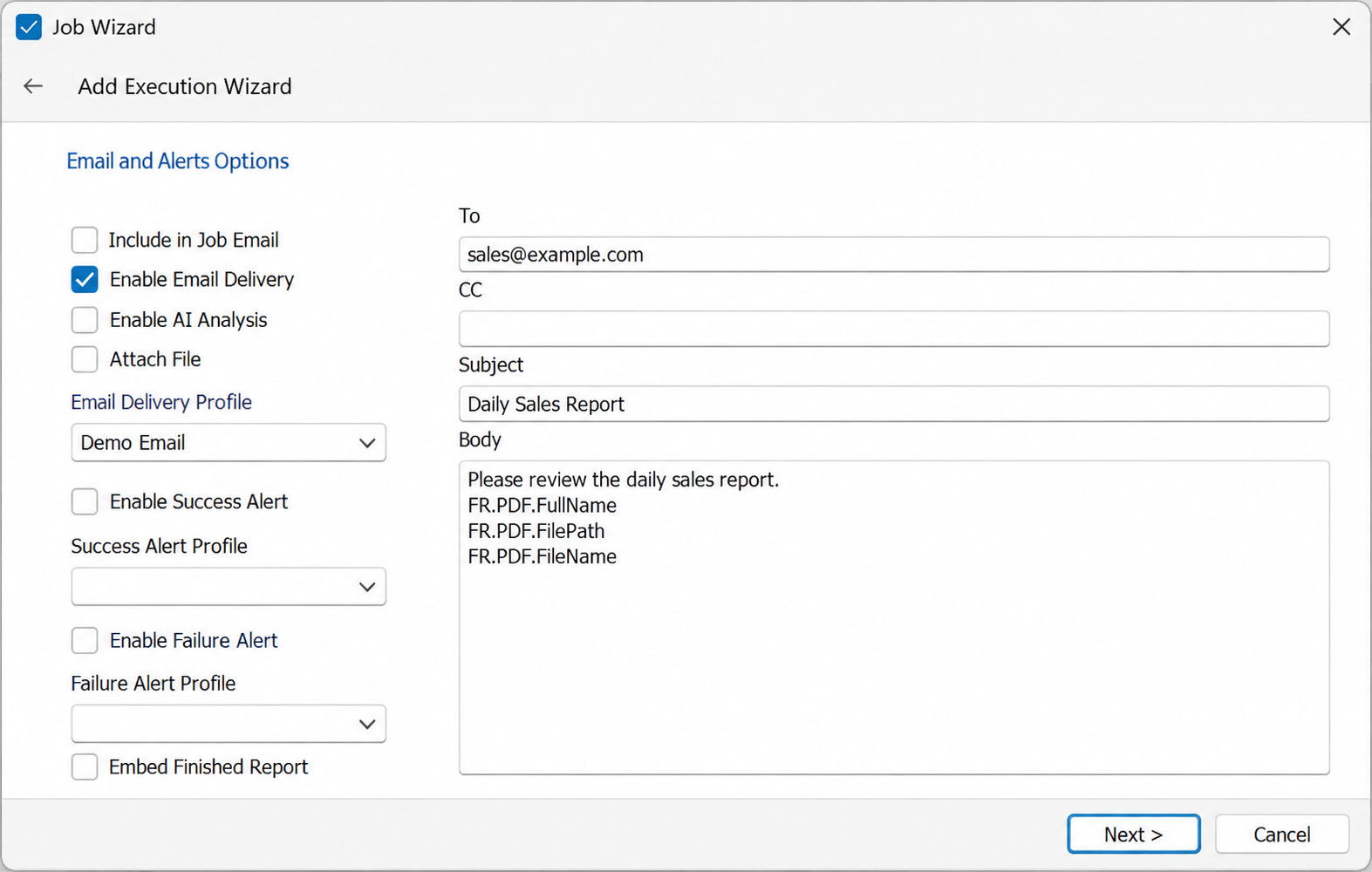Go back using the back arrow
The height and width of the screenshot is (872, 1372).
click(x=33, y=86)
